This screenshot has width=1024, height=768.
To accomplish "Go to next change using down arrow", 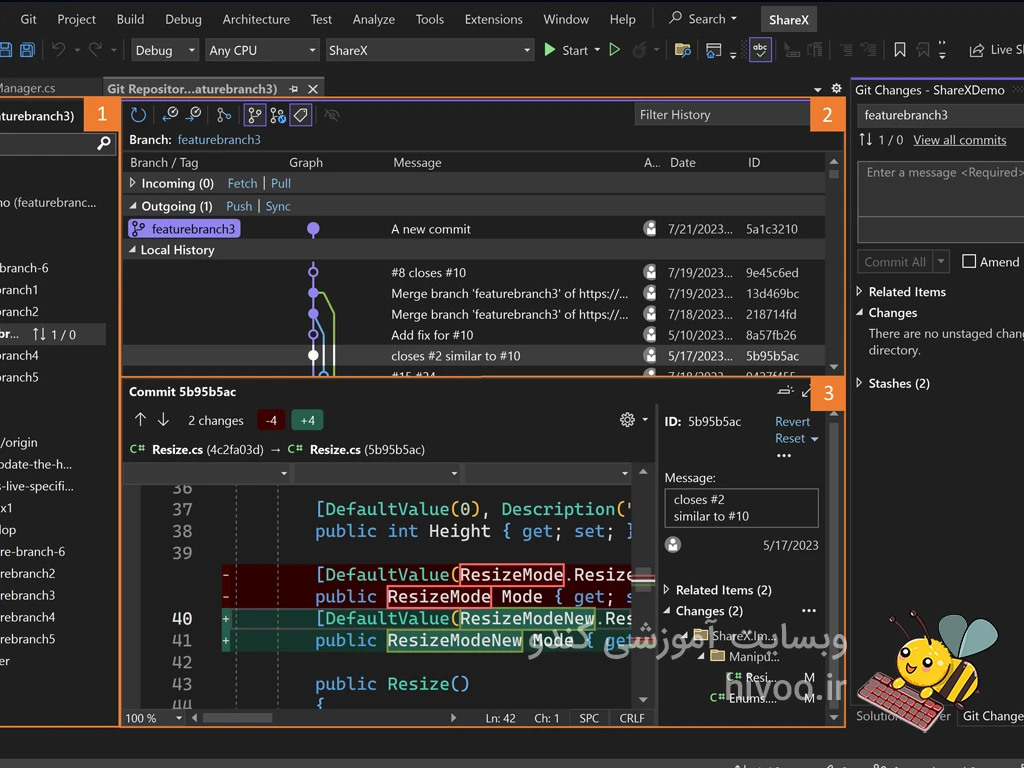I will tap(163, 420).
